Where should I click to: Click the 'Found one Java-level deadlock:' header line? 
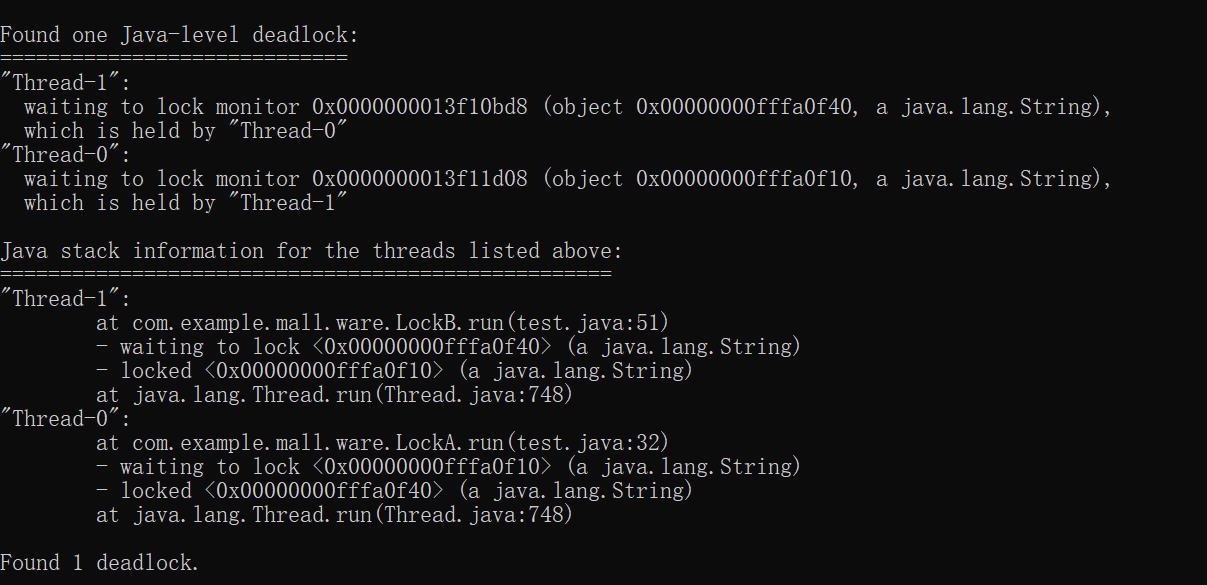point(179,35)
